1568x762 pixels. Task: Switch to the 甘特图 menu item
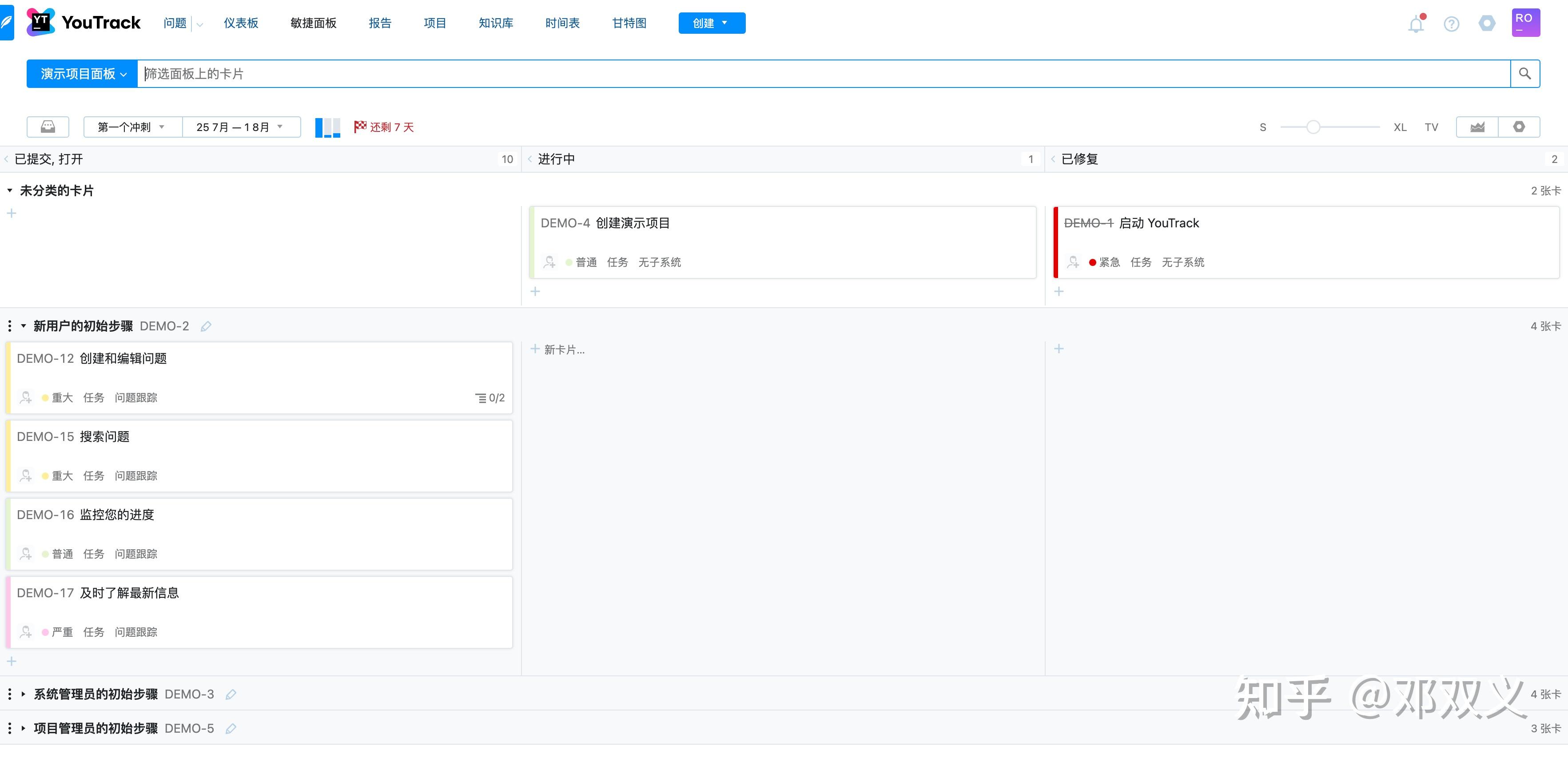point(629,23)
